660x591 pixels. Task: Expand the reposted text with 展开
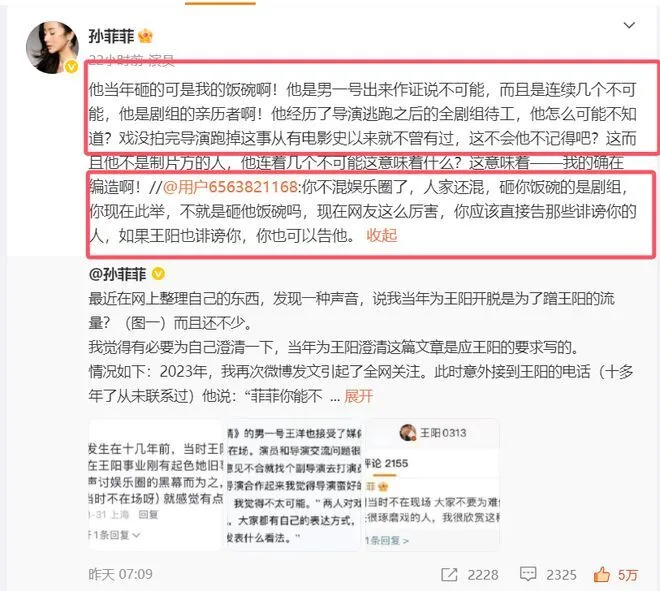pyautogui.click(x=359, y=396)
